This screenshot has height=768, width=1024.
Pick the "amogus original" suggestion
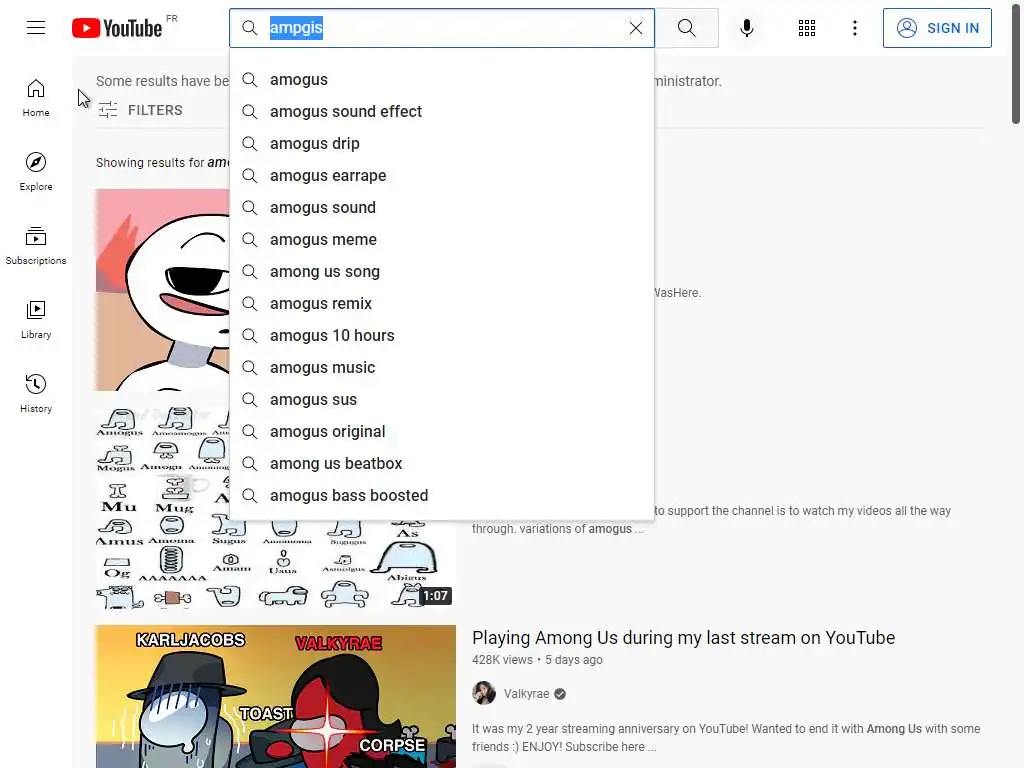pos(442,432)
